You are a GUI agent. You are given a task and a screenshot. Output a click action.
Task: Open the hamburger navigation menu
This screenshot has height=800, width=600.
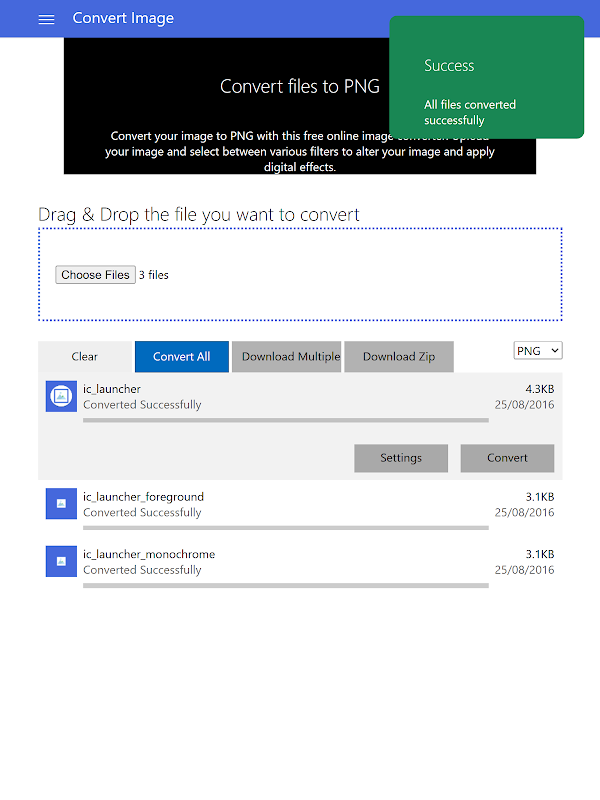coord(46,19)
